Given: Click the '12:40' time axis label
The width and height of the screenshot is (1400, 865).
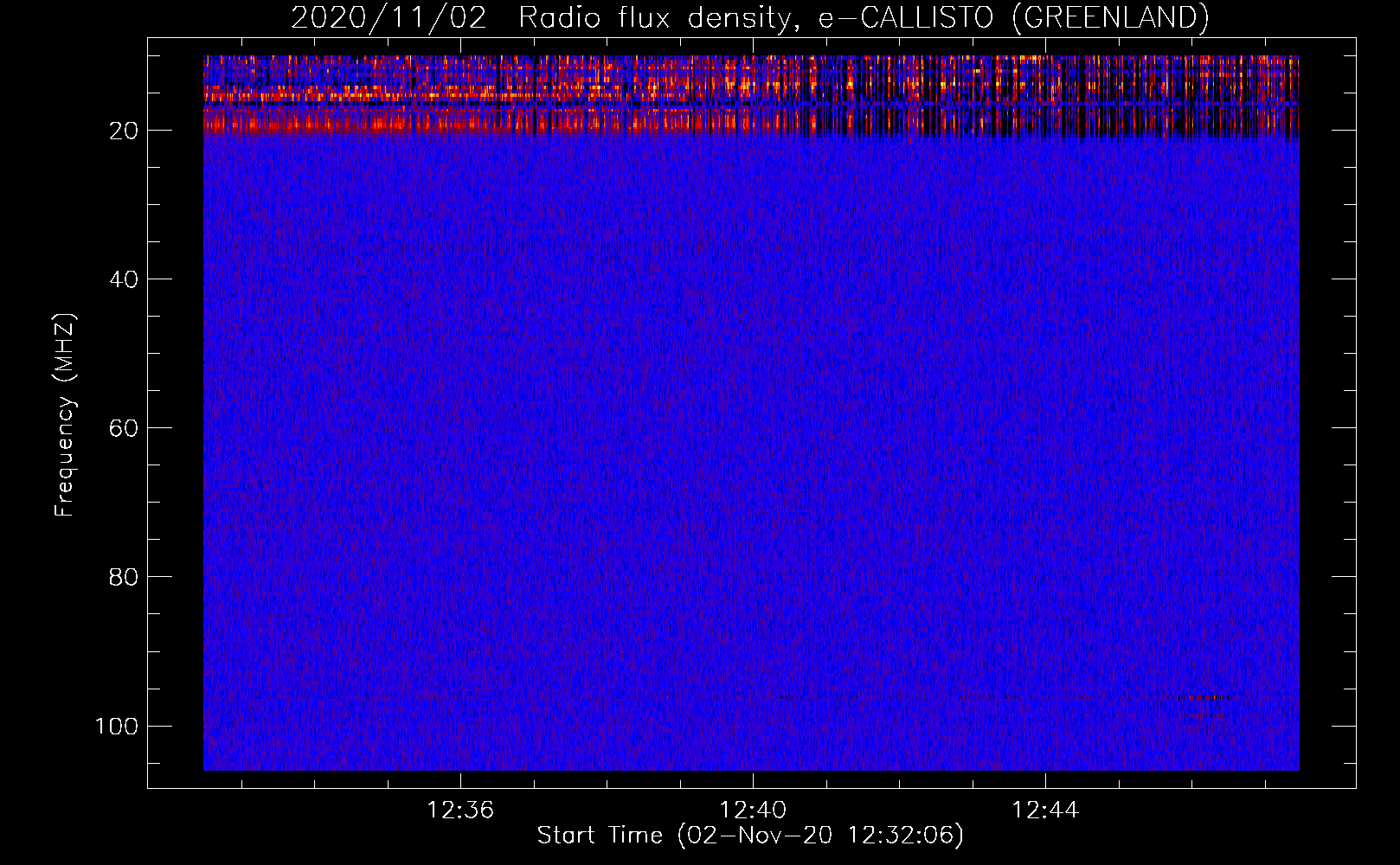Looking at the screenshot, I should pos(753,810).
